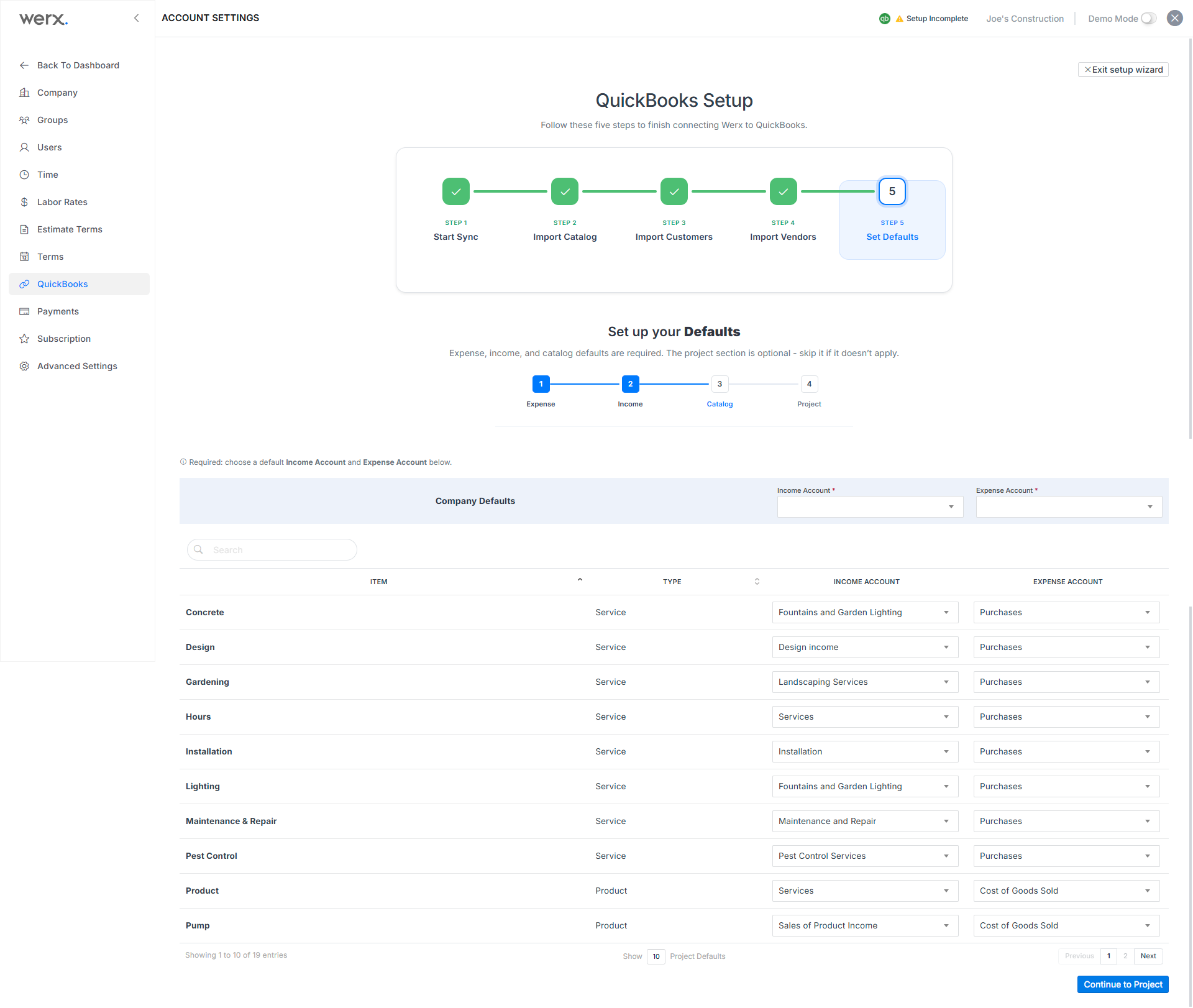Click the Subscription star icon
Screen dimensions: 1193x1008
[x=24, y=339]
